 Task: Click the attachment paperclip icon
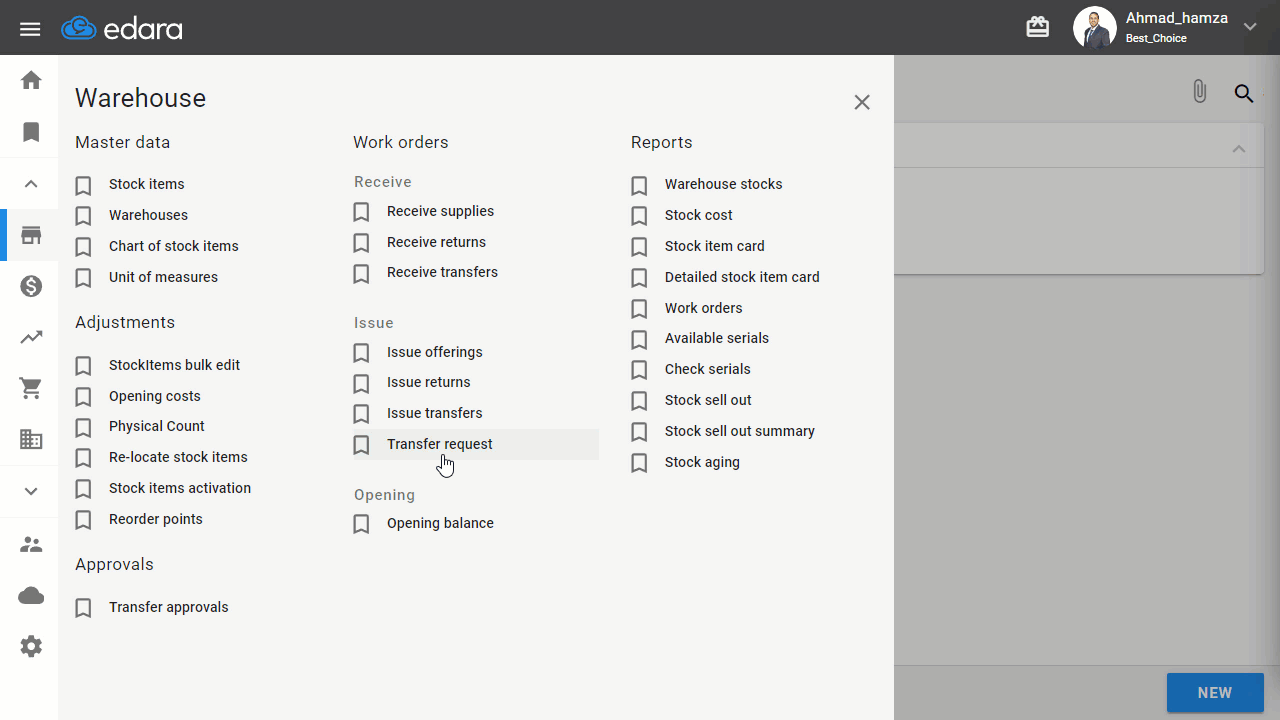coord(1200,92)
